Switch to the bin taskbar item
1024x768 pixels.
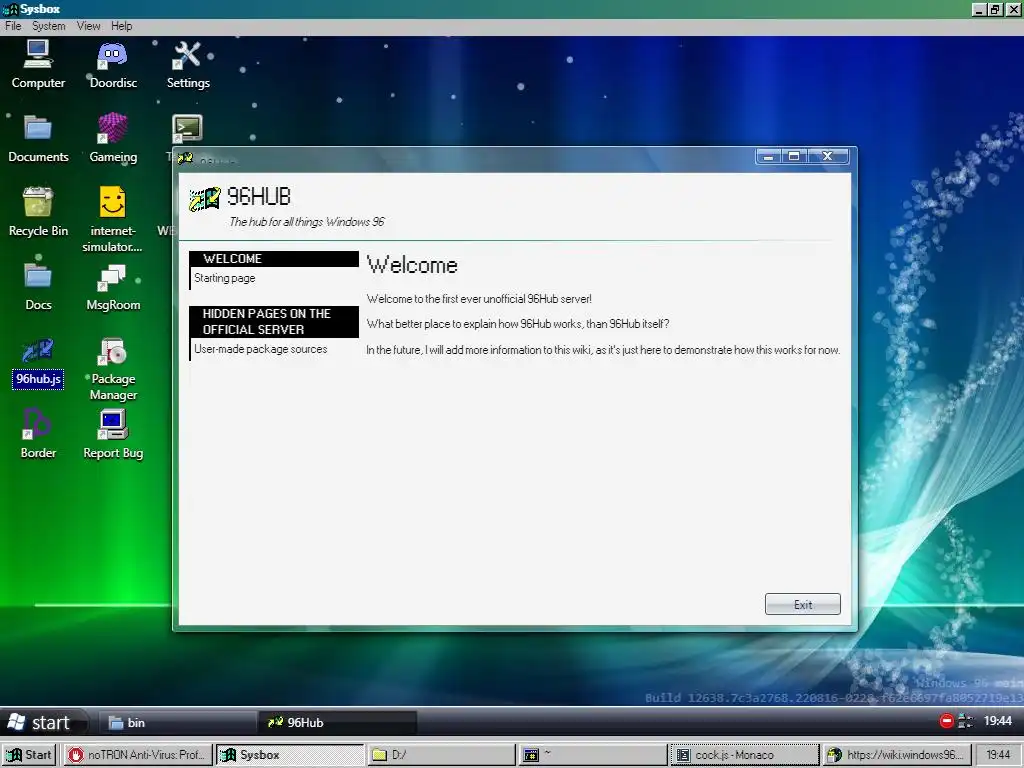pyautogui.click(x=176, y=723)
